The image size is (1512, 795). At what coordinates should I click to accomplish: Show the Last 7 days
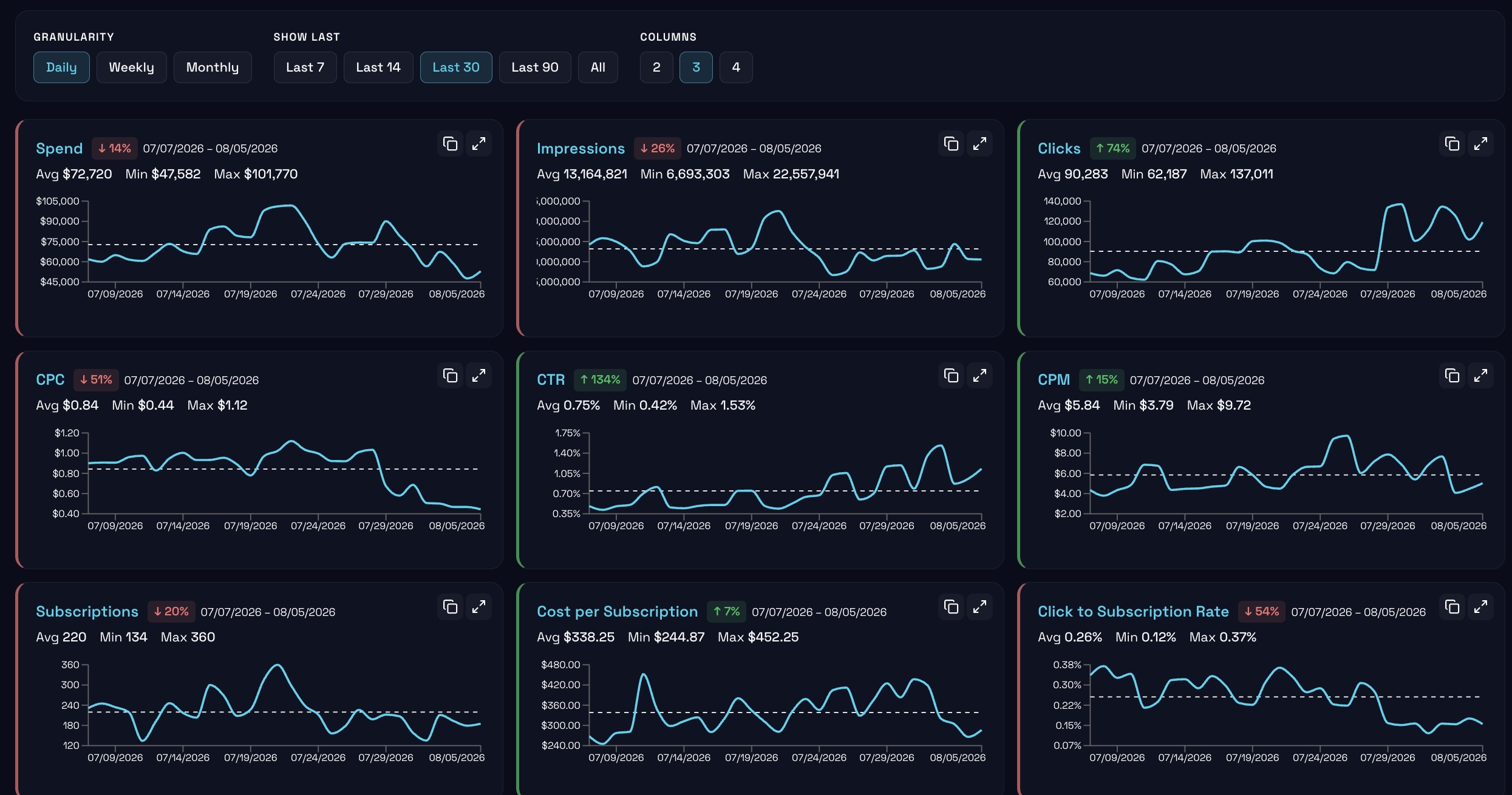[305, 67]
